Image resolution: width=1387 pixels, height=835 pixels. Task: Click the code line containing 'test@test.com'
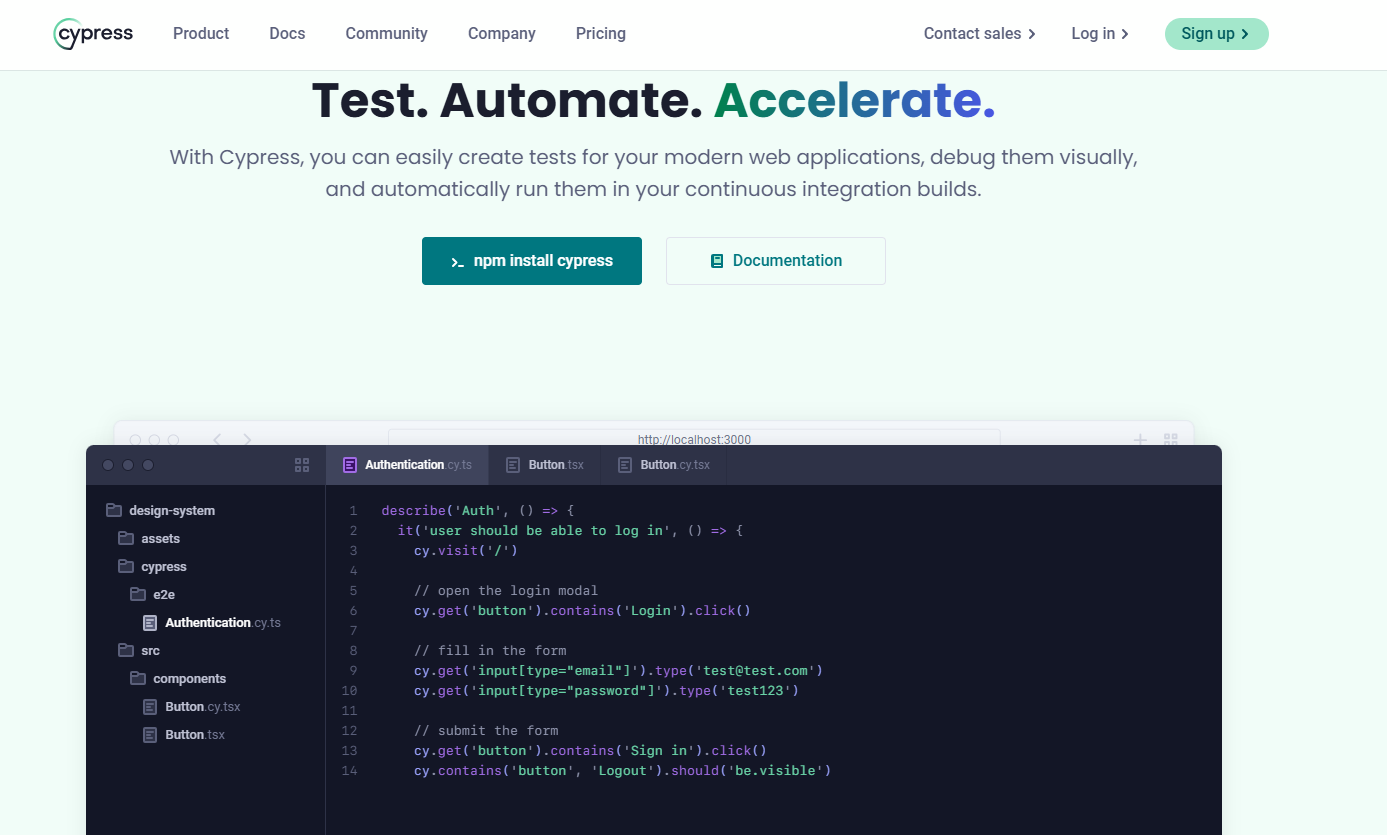click(x=618, y=670)
